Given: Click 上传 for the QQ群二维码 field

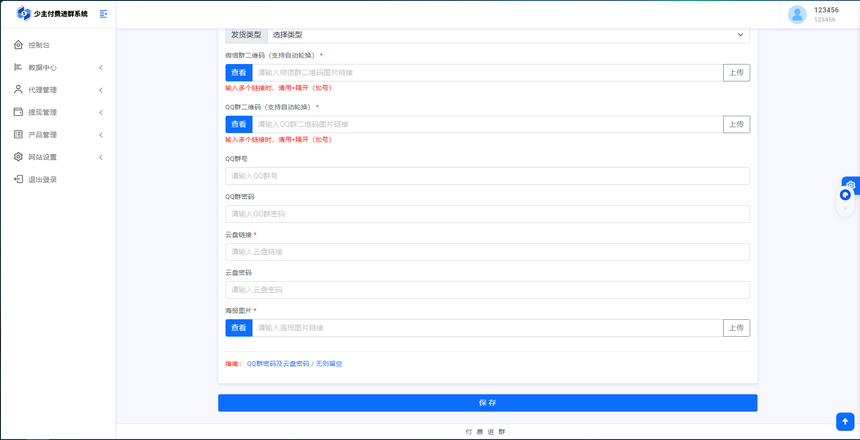Looking at the screenshot, I should [736, 124].
